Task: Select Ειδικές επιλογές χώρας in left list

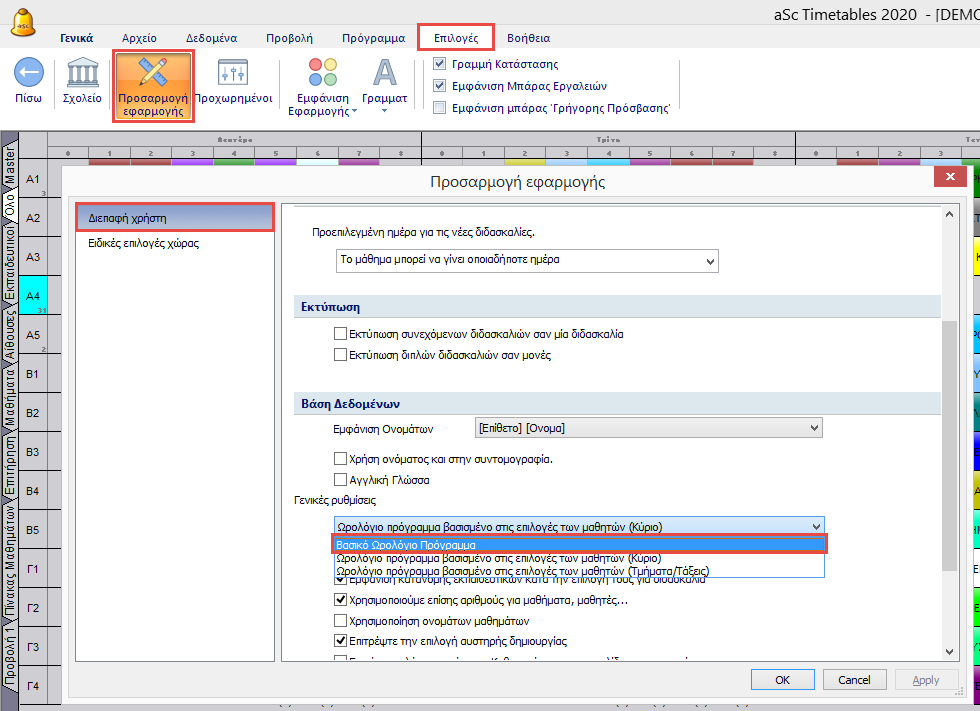Action: tap(143, 243)
